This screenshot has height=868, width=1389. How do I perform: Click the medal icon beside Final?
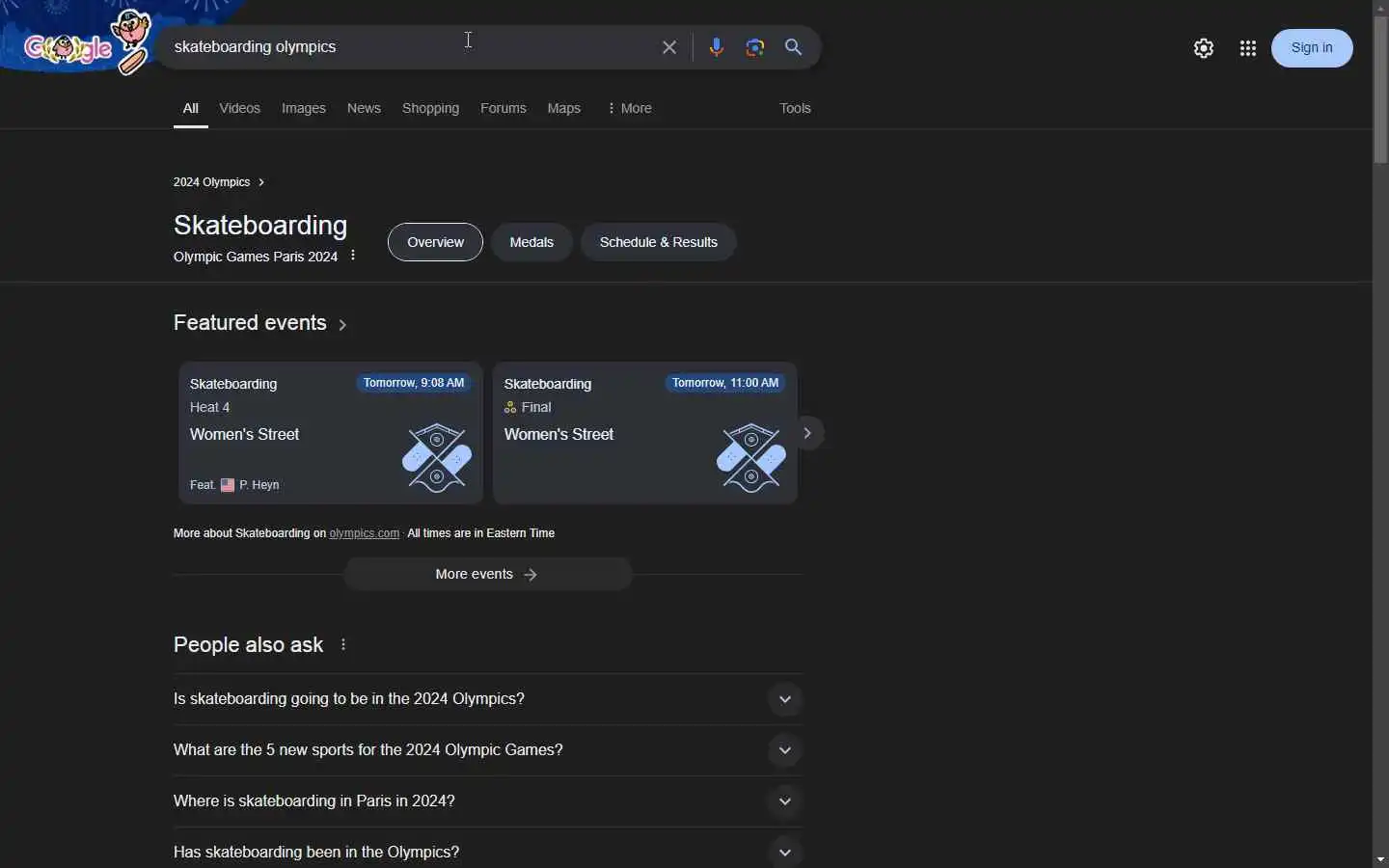(511, 408)
